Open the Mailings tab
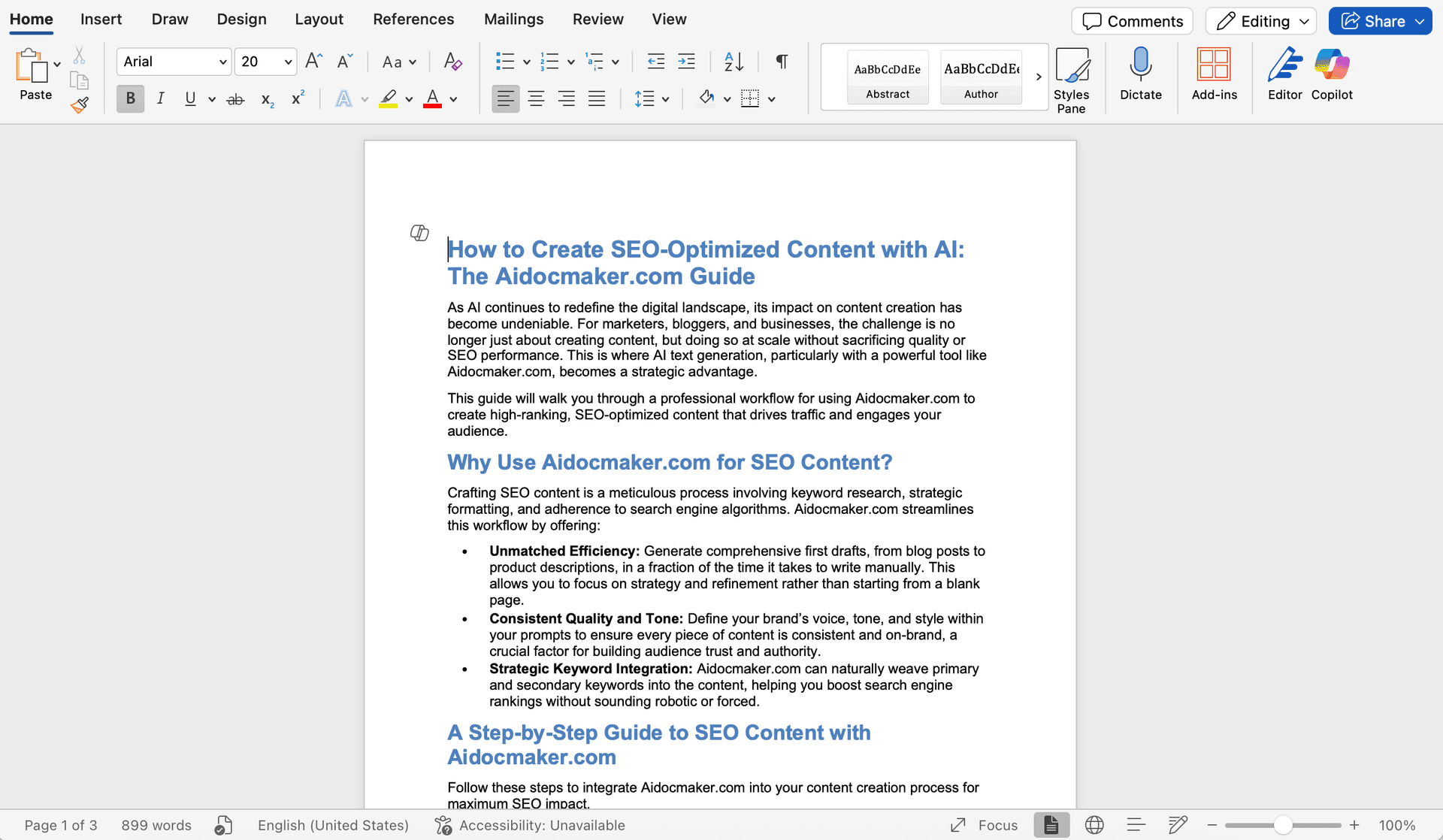The width and height of the screenshot is (1443, 840). [513, 19]
